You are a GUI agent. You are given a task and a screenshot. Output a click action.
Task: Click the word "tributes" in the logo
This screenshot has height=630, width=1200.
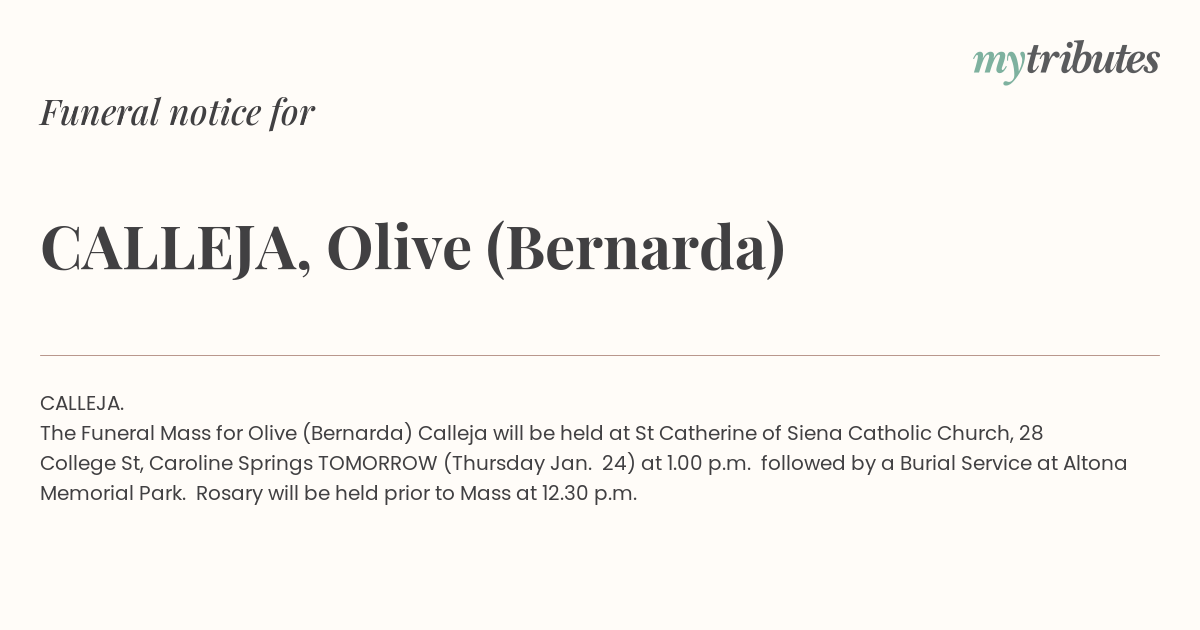click(1093, 59)
